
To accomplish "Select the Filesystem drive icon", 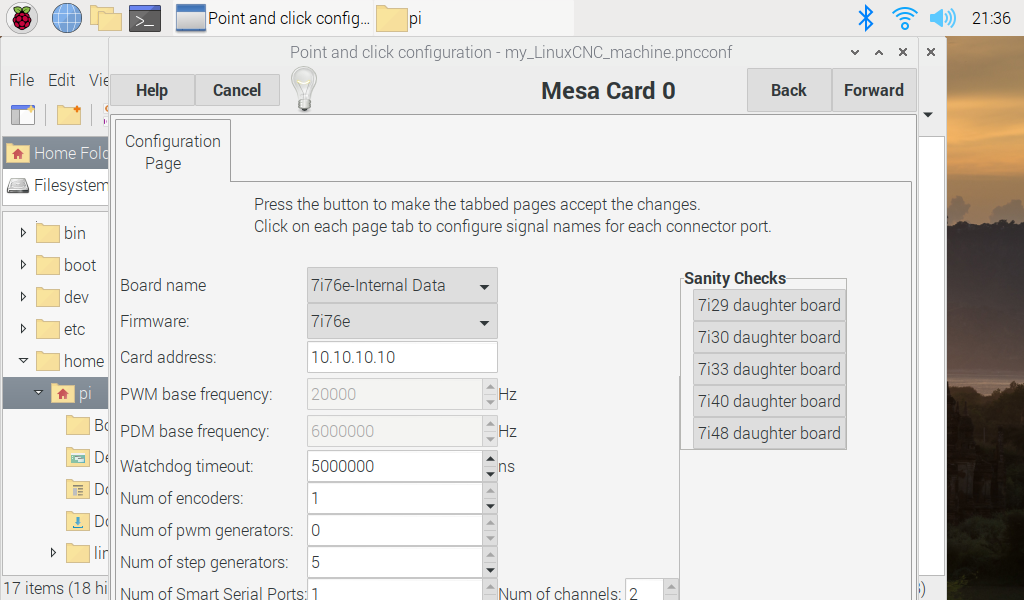I will click(18, 185).
